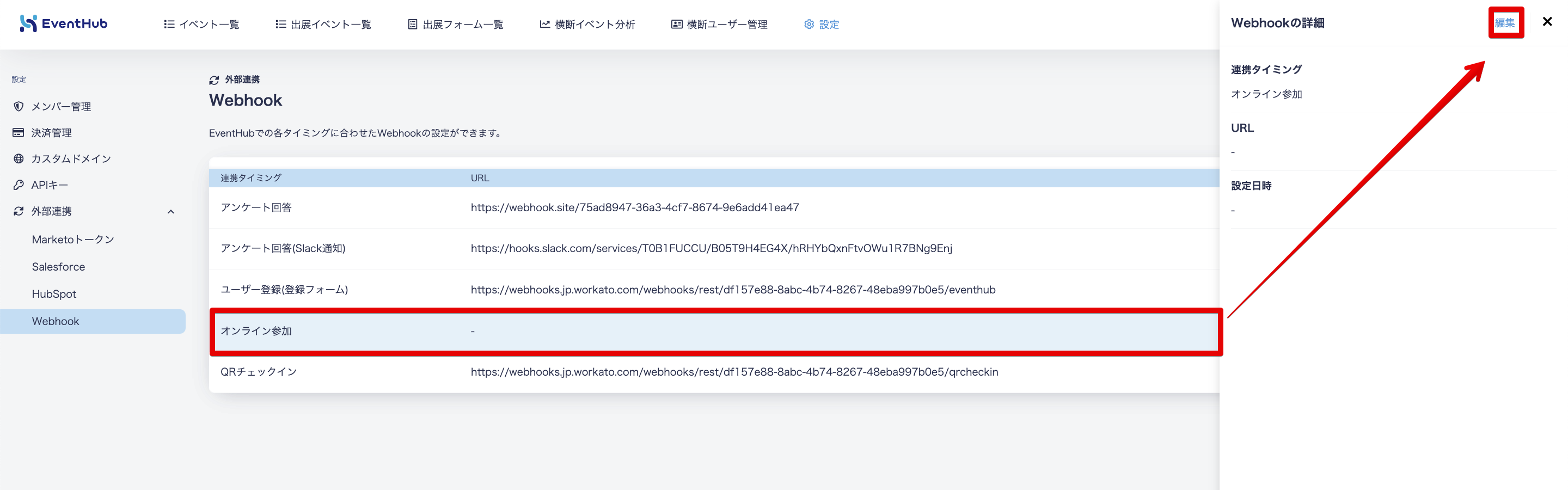Select Webhook in sidebar
This screenshot has width=1568, height=490.
point(93,321)
